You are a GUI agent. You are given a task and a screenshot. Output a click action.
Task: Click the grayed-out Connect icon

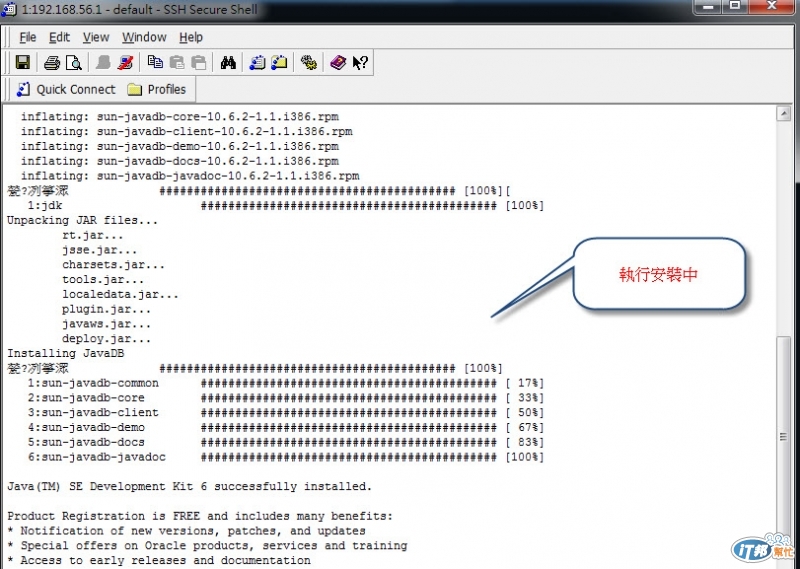(103, 62)
